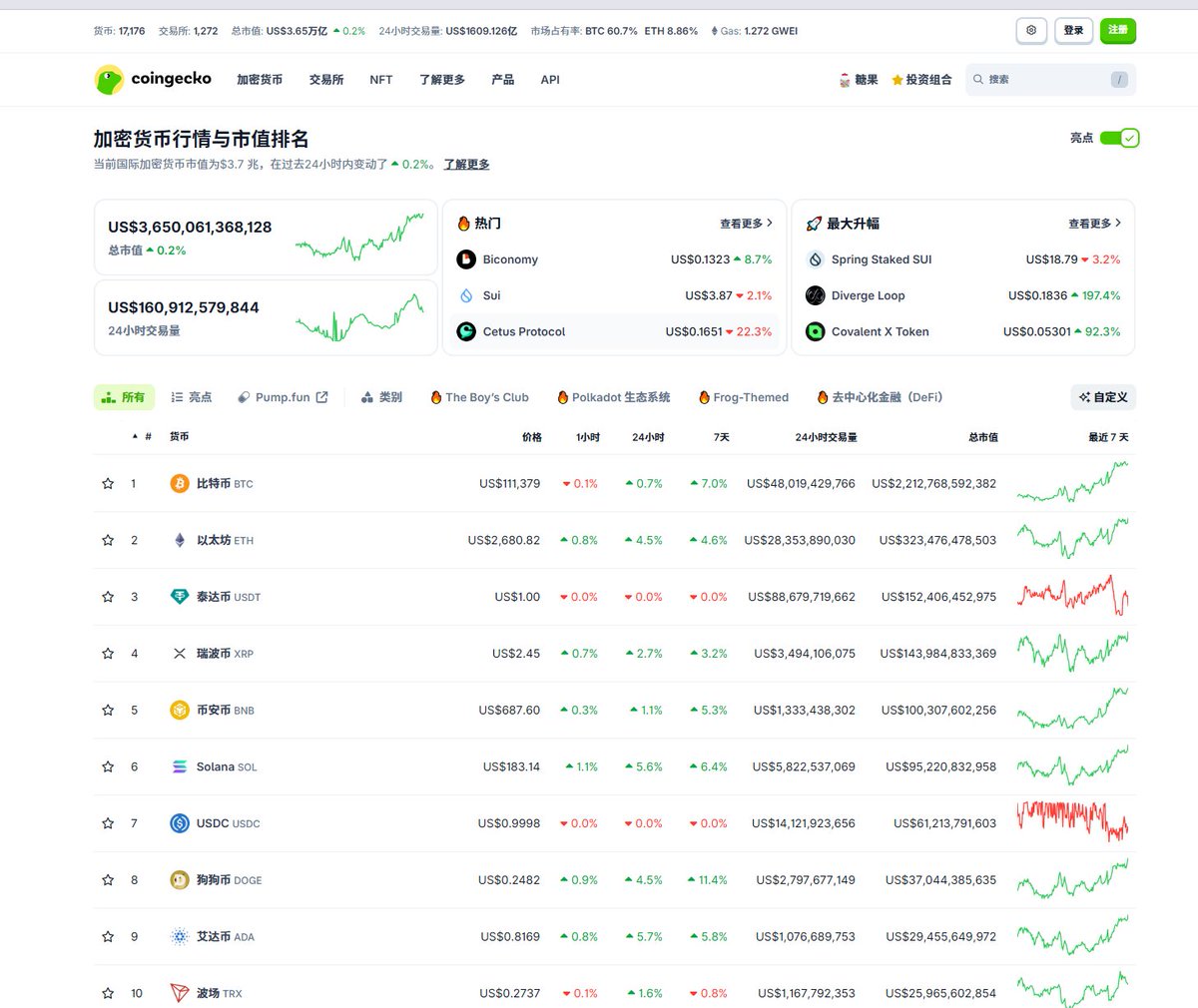Viewport: 1198px width, 1008px height.
Task: Sort by 价格 column header
Action: tap(531, 437)
